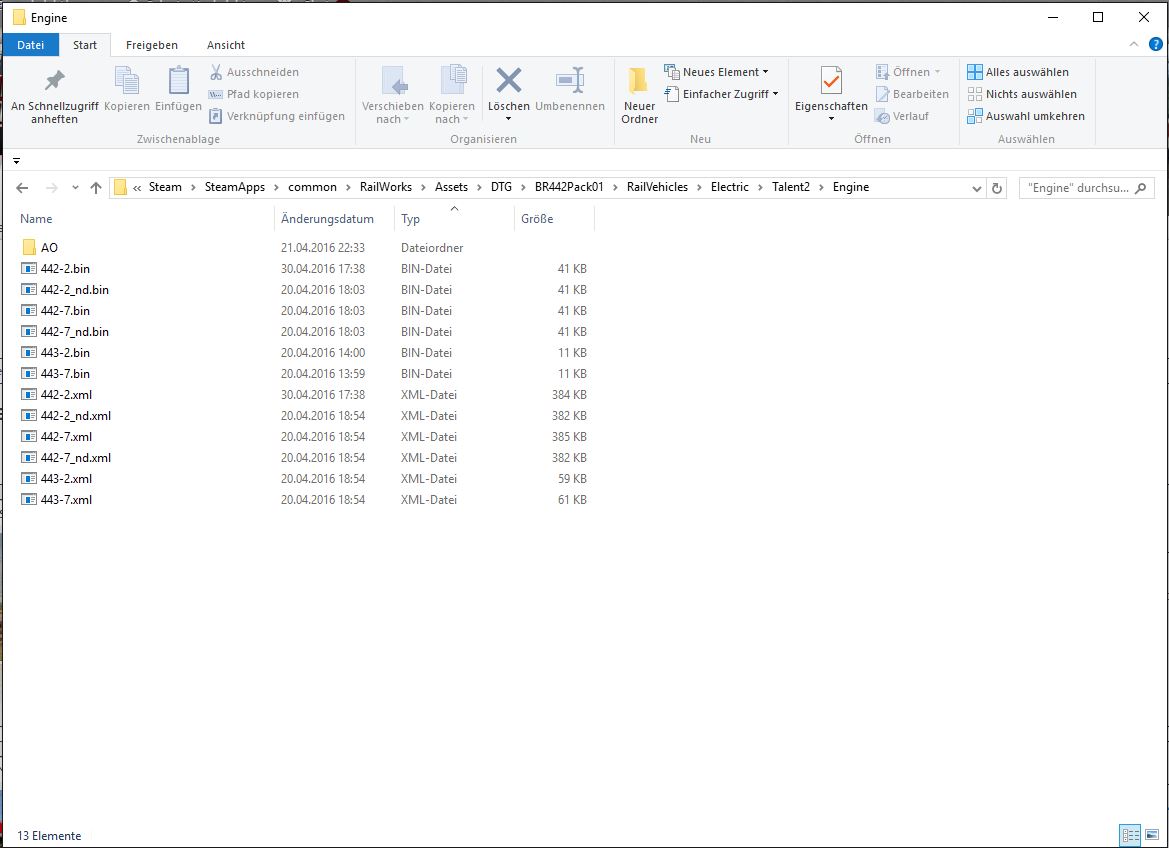Open Eigenschaften checkmark icon
Screen dimensions: 1169x848
(831, 81)
